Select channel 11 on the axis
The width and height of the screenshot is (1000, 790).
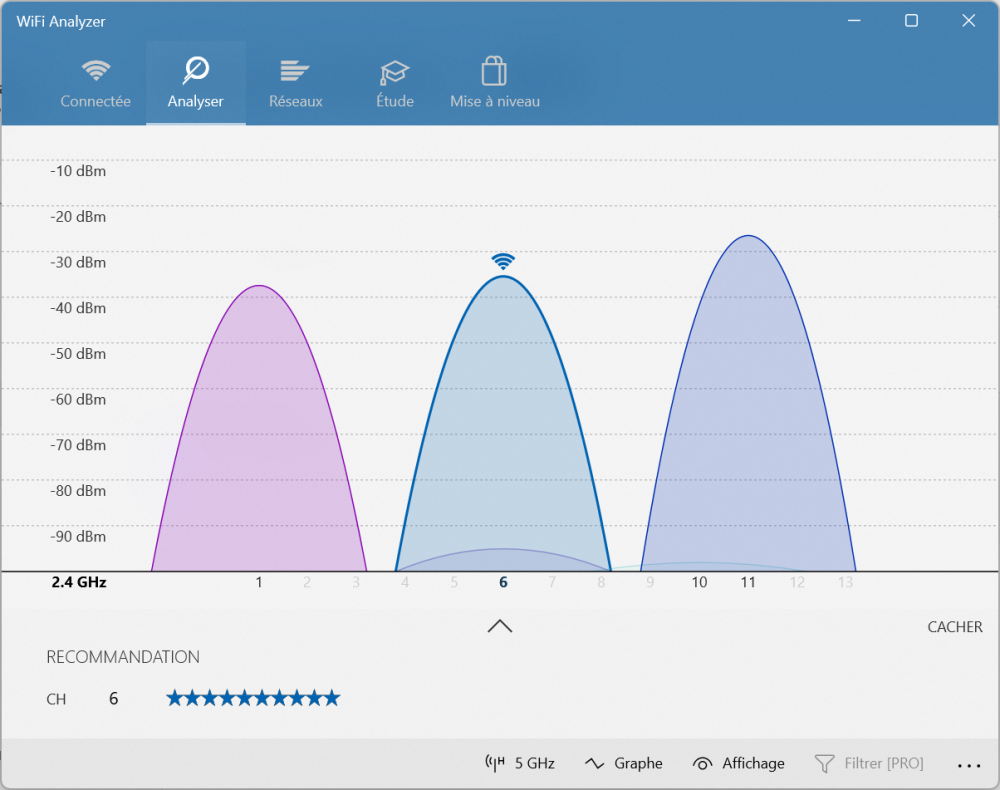(747, 582)
